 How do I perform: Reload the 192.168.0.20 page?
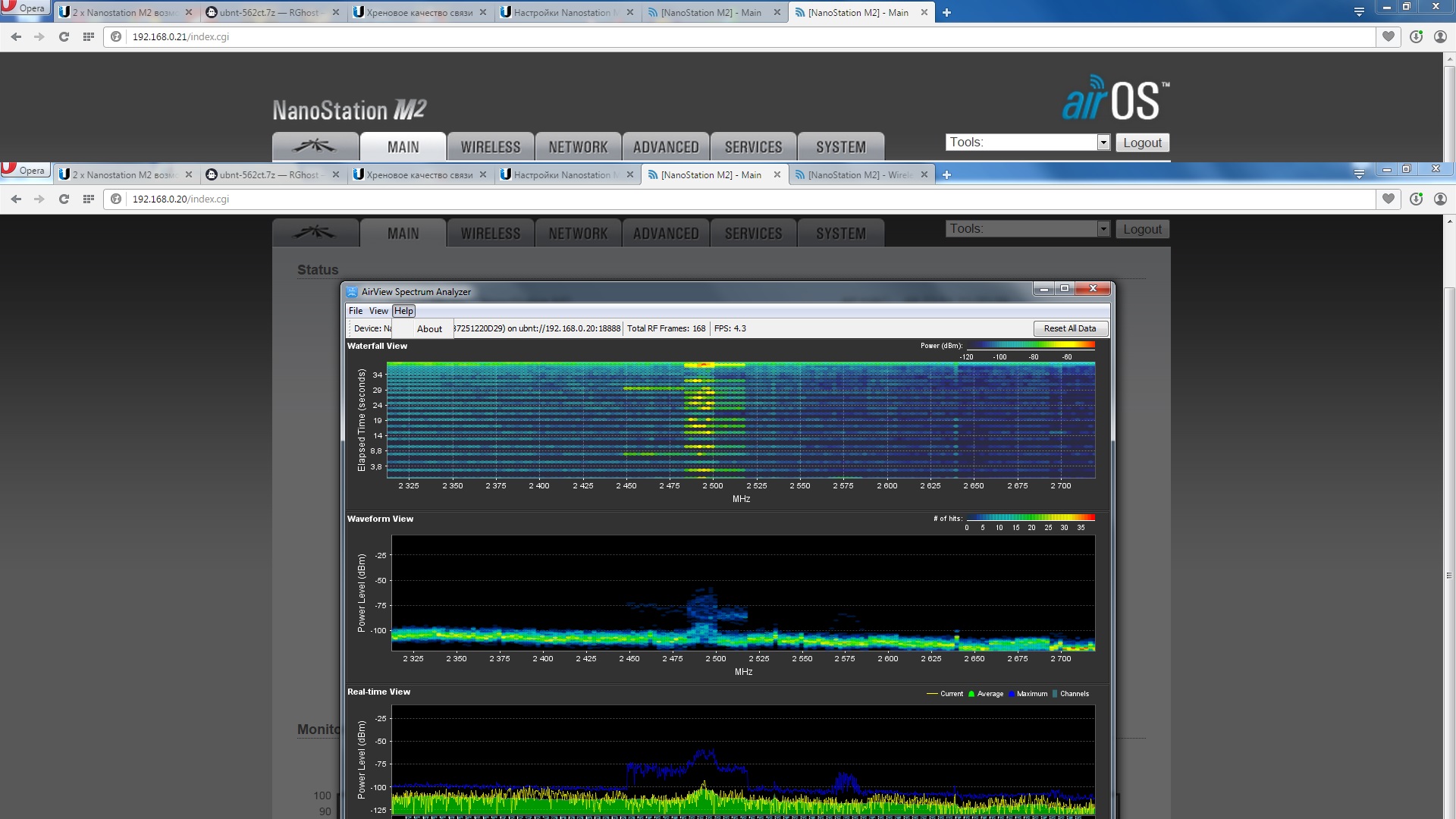coord(64,199)
